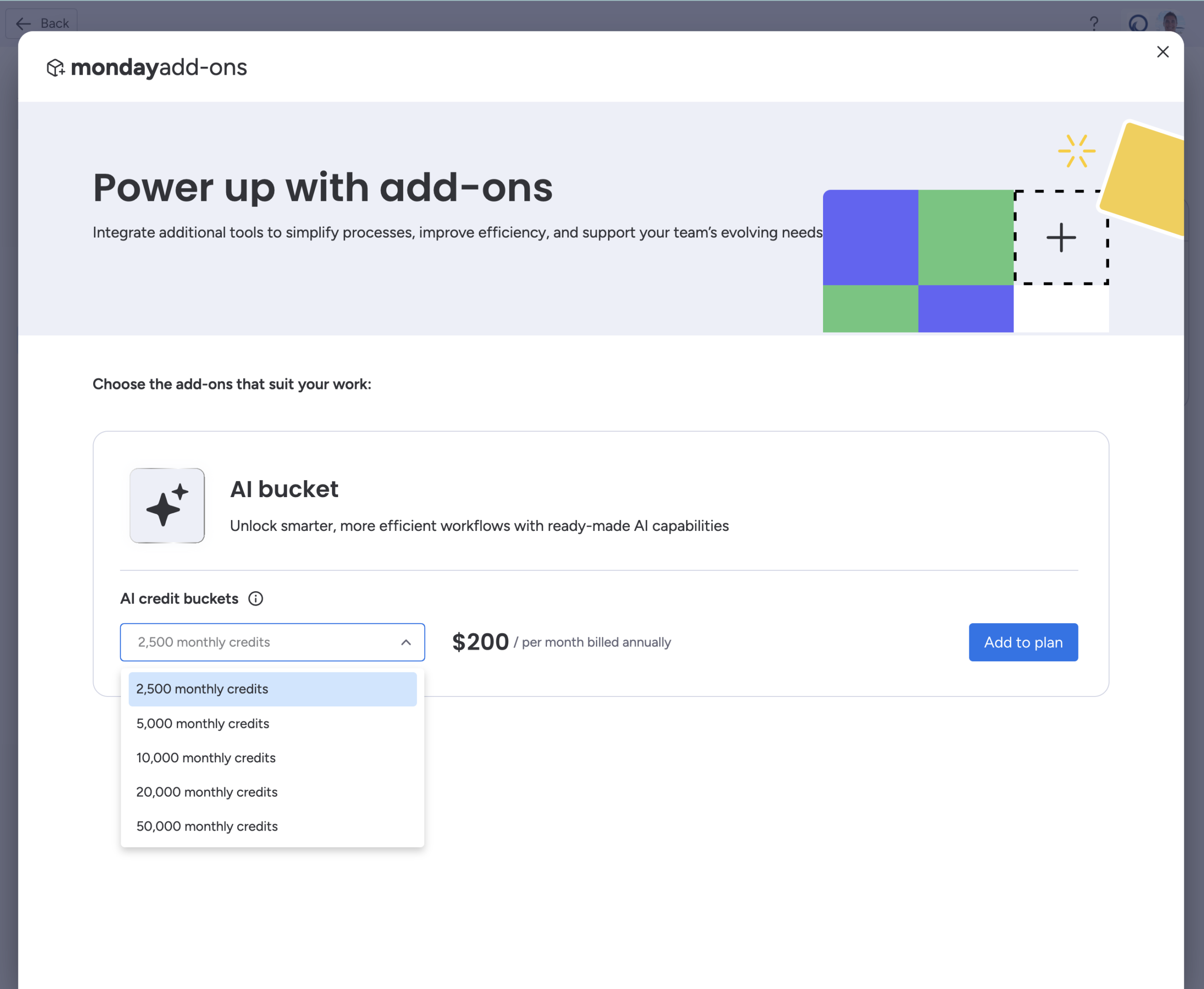Click the AI credit buckets label
This screenshot has height=989, width=1204.
(x=180, y=599)
